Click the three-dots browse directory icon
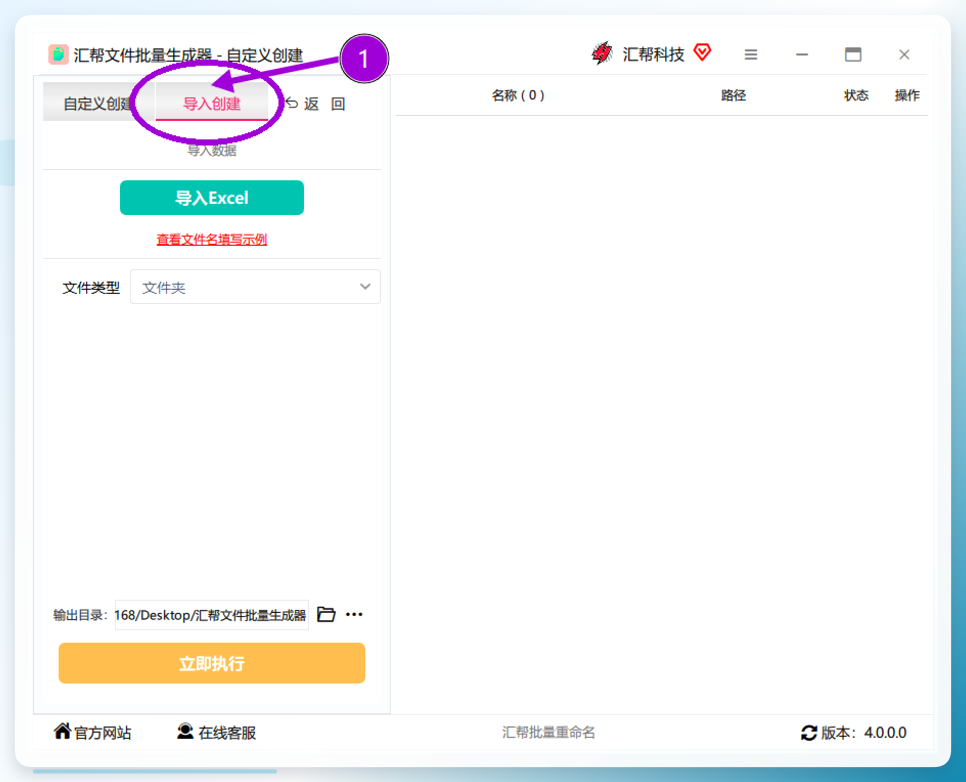Screen dimensions: 966x782 (x=354, y=614)
